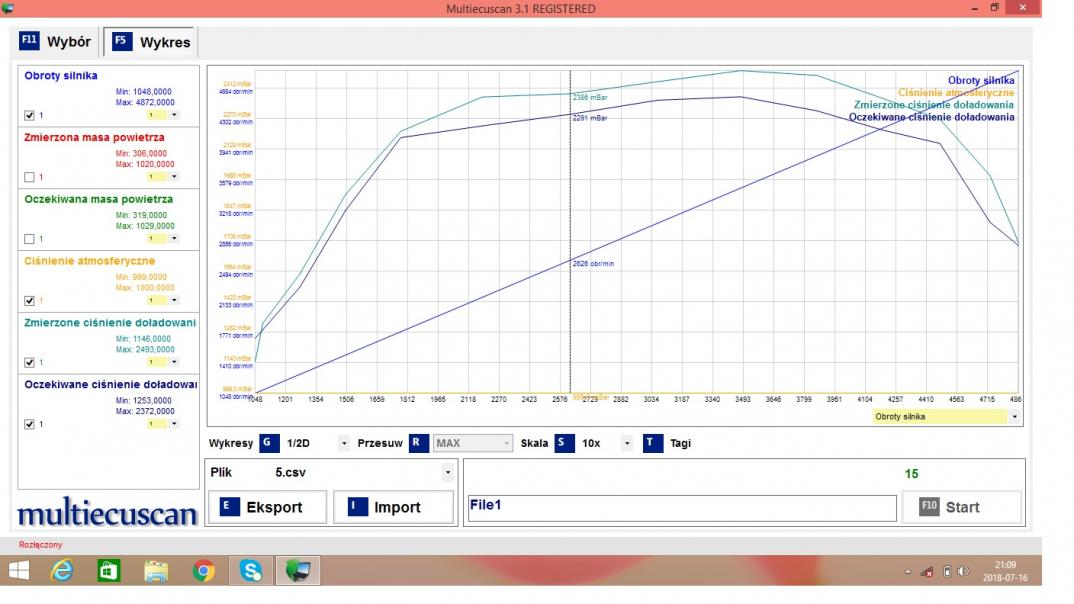The height and width of the screenshot is (604, 1074).
Task: Open the Wykres tab
Action: [x=151, y=42]
